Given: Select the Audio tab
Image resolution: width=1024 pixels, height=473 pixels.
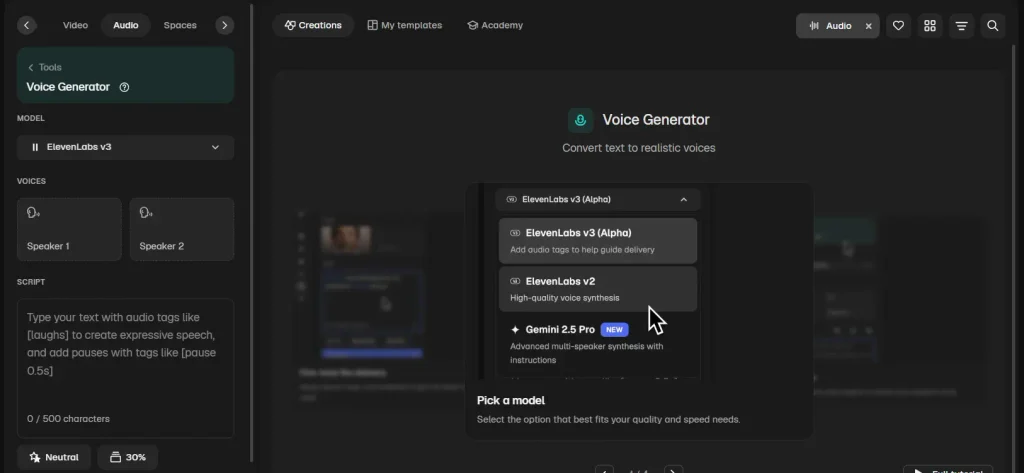Looking at the screenshot, I should click(125, 25).
